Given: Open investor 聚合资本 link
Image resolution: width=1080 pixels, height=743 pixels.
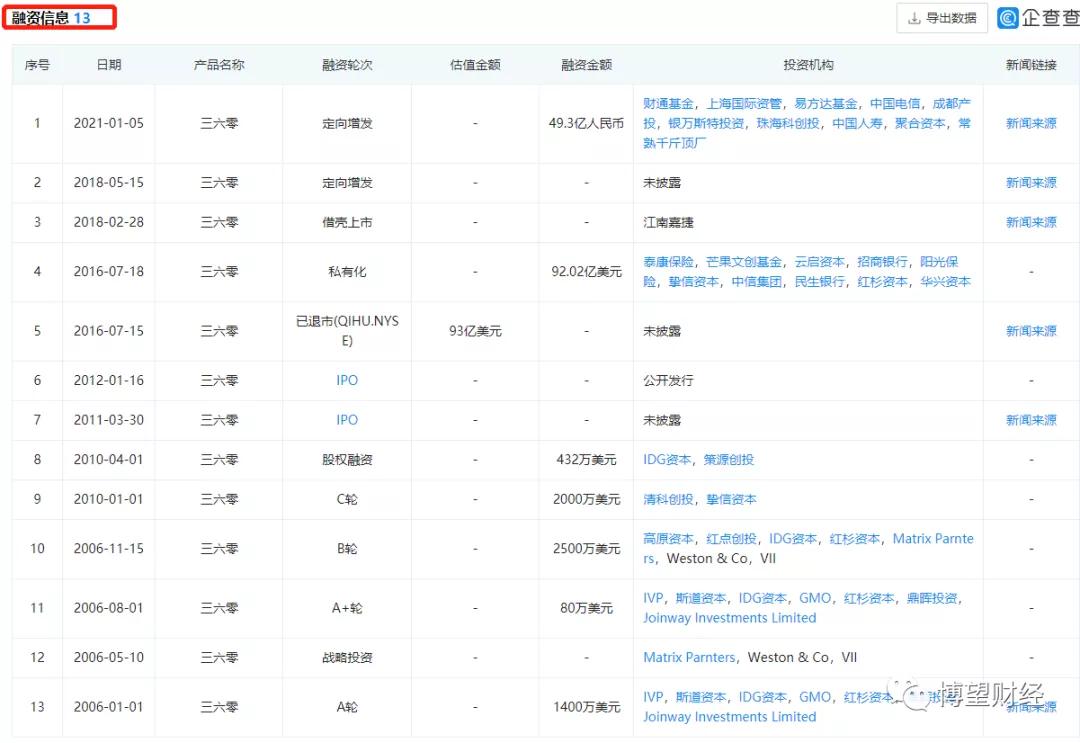Looking at the screenshot, I should point(920,123).
